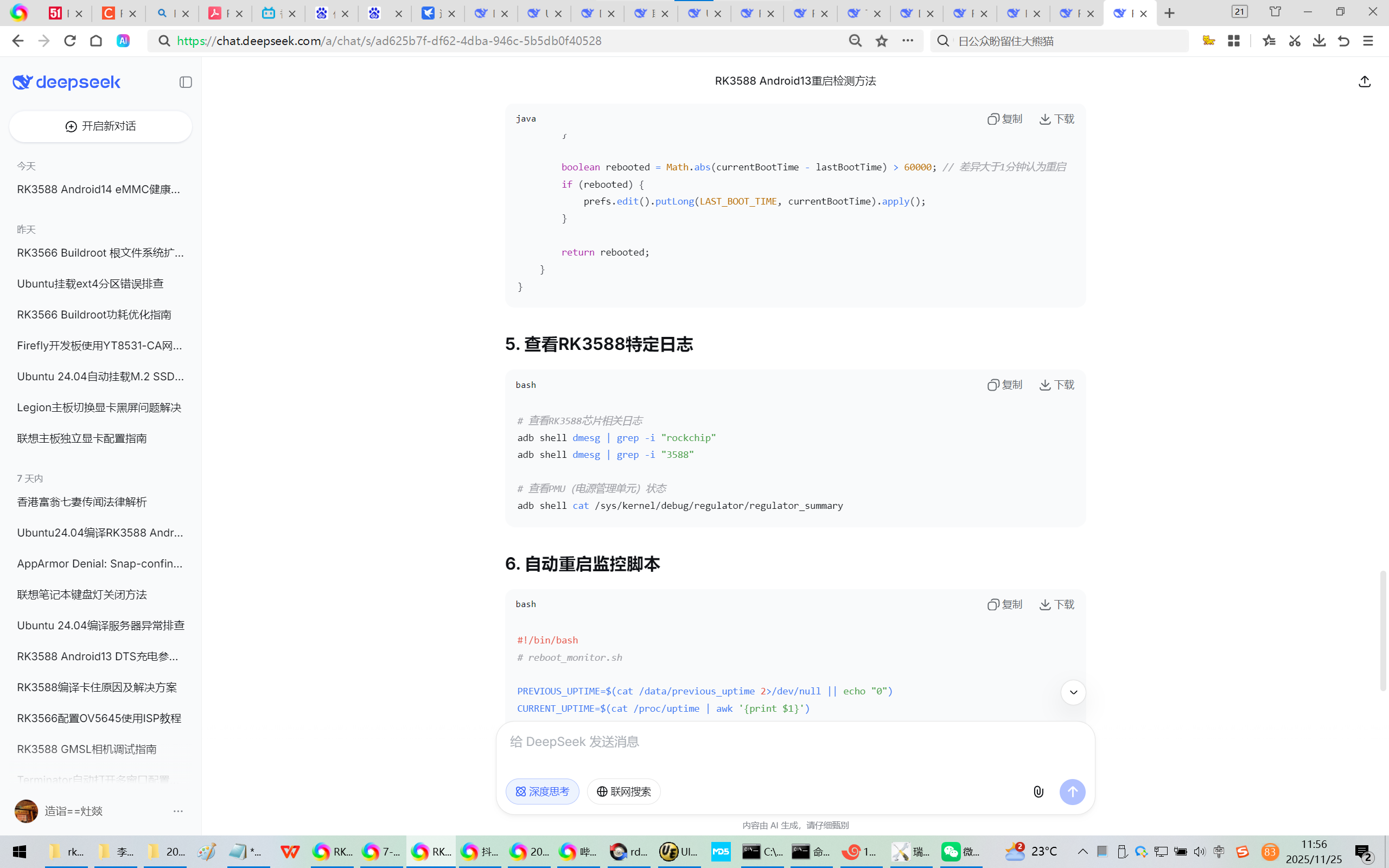Open a new browser tab
This screenshot has width=1389, height=868.
1169,13
